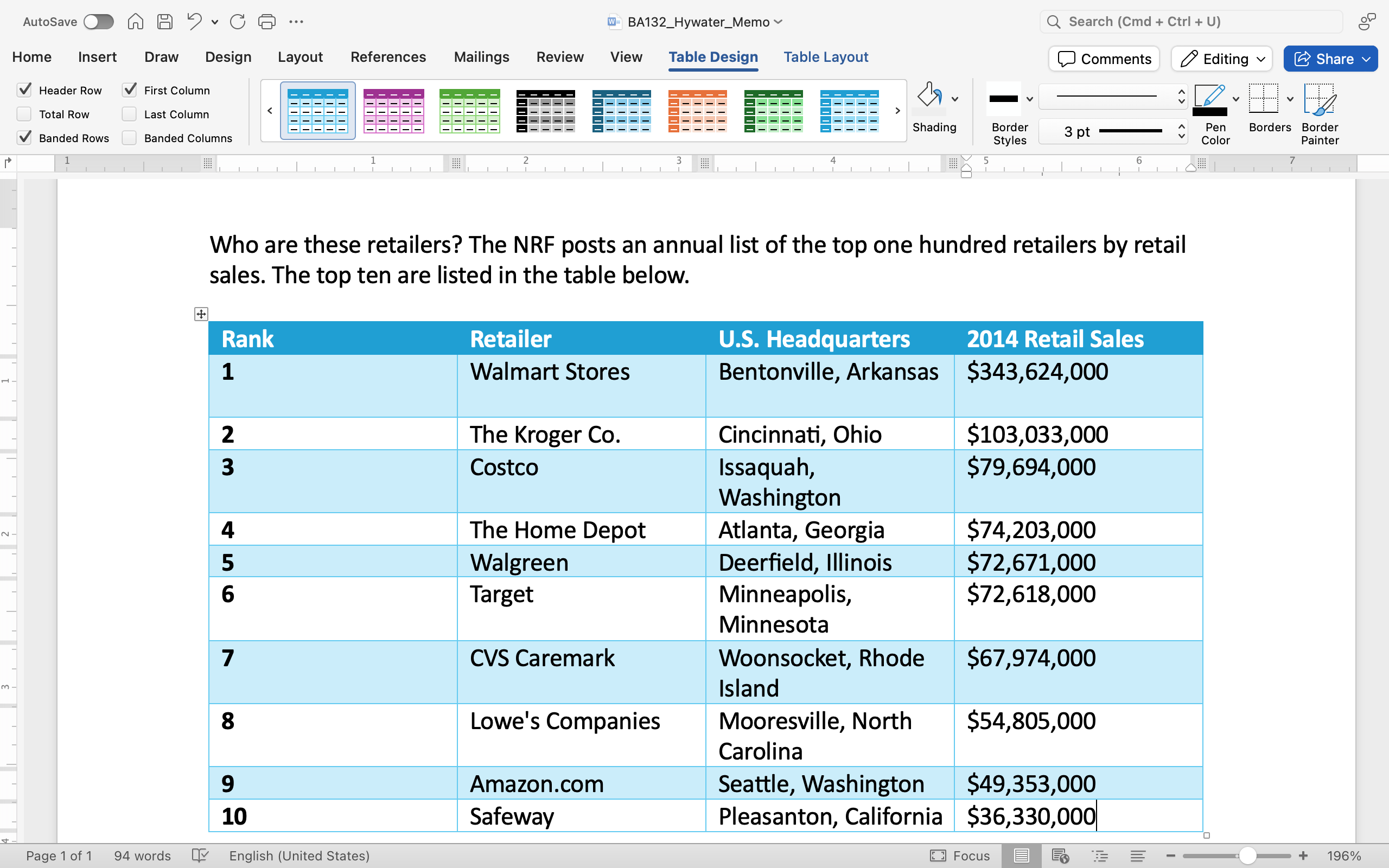This screenshot has height=868, width=1389.
Task: Switch to Outline view icon
Action: 1100,856
